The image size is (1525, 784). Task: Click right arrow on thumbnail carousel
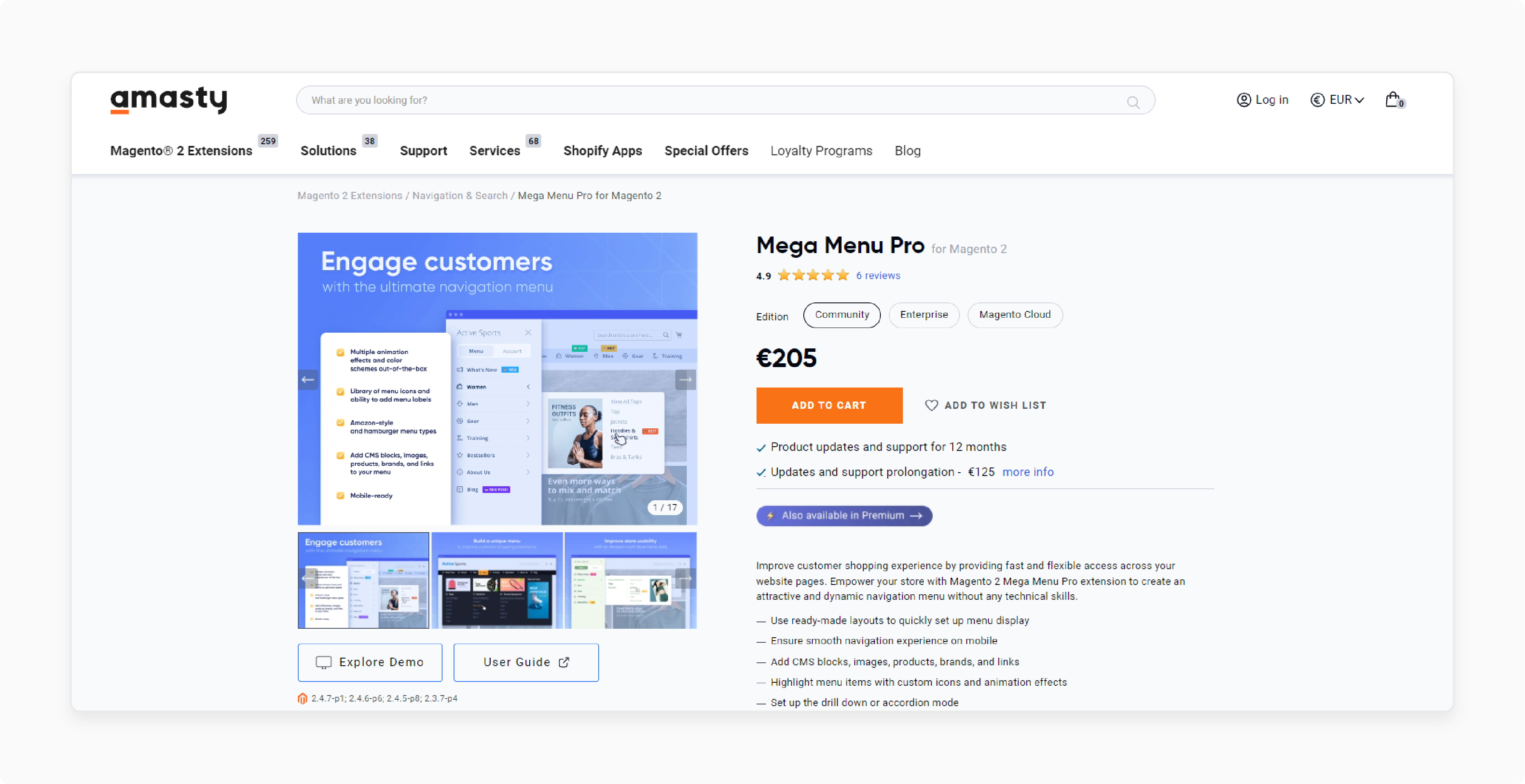point(685,578)
